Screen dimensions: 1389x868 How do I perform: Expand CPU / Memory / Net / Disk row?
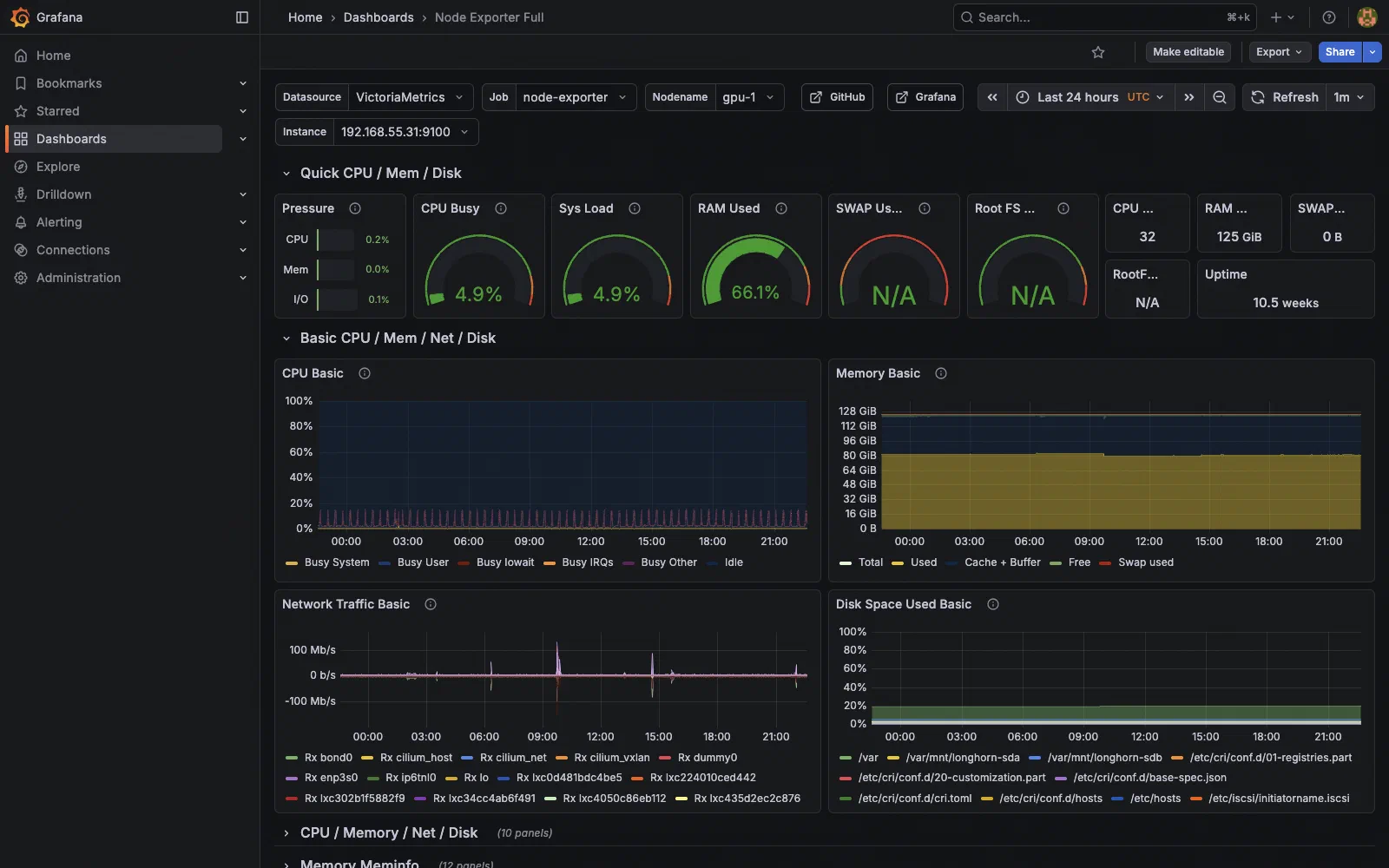click(x=286, y=833)
